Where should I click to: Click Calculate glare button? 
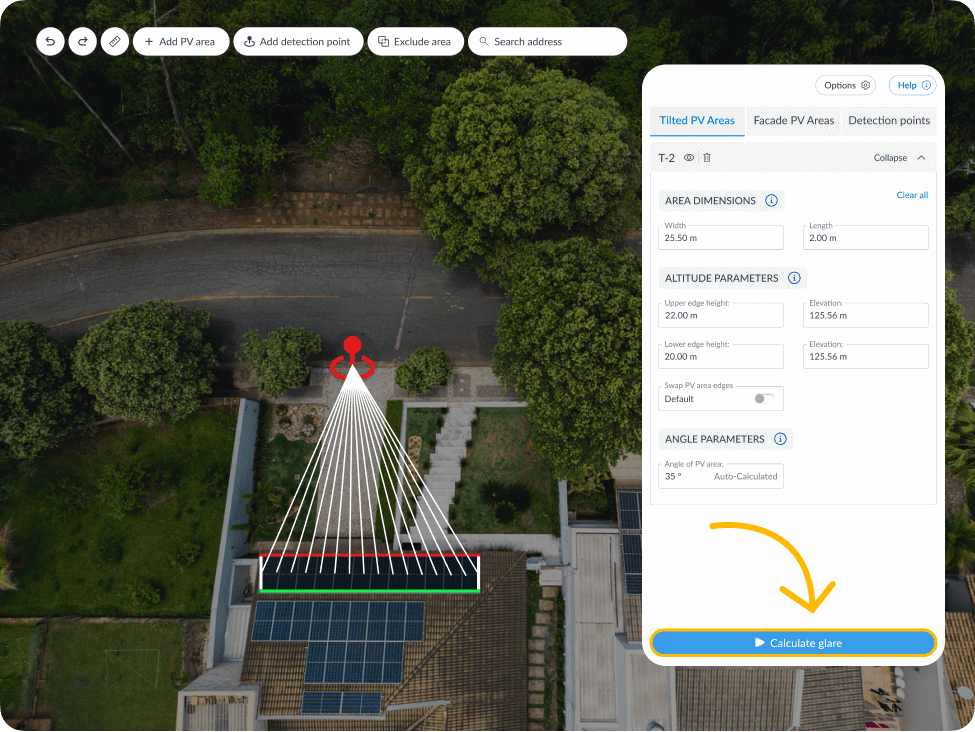[x=793, y=643]
